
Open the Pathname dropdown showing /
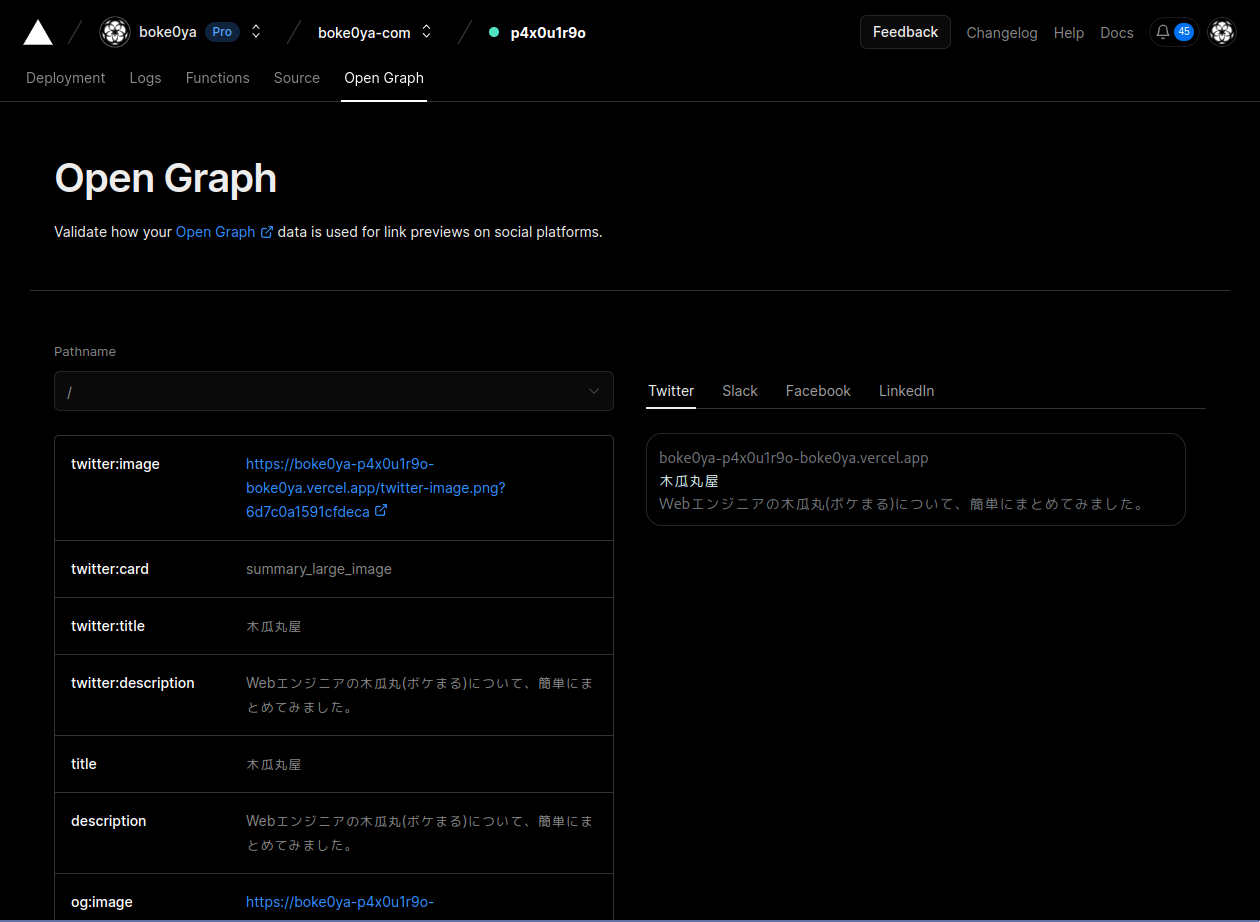334,391
